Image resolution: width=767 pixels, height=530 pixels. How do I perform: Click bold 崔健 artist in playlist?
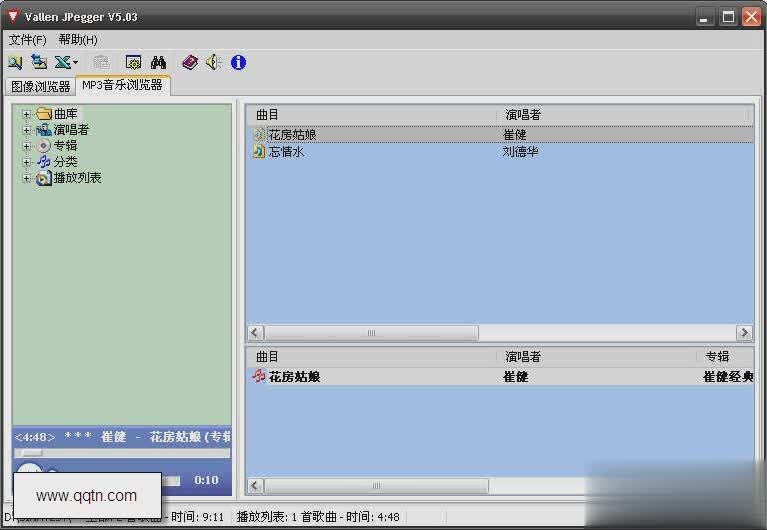(516, 377)
